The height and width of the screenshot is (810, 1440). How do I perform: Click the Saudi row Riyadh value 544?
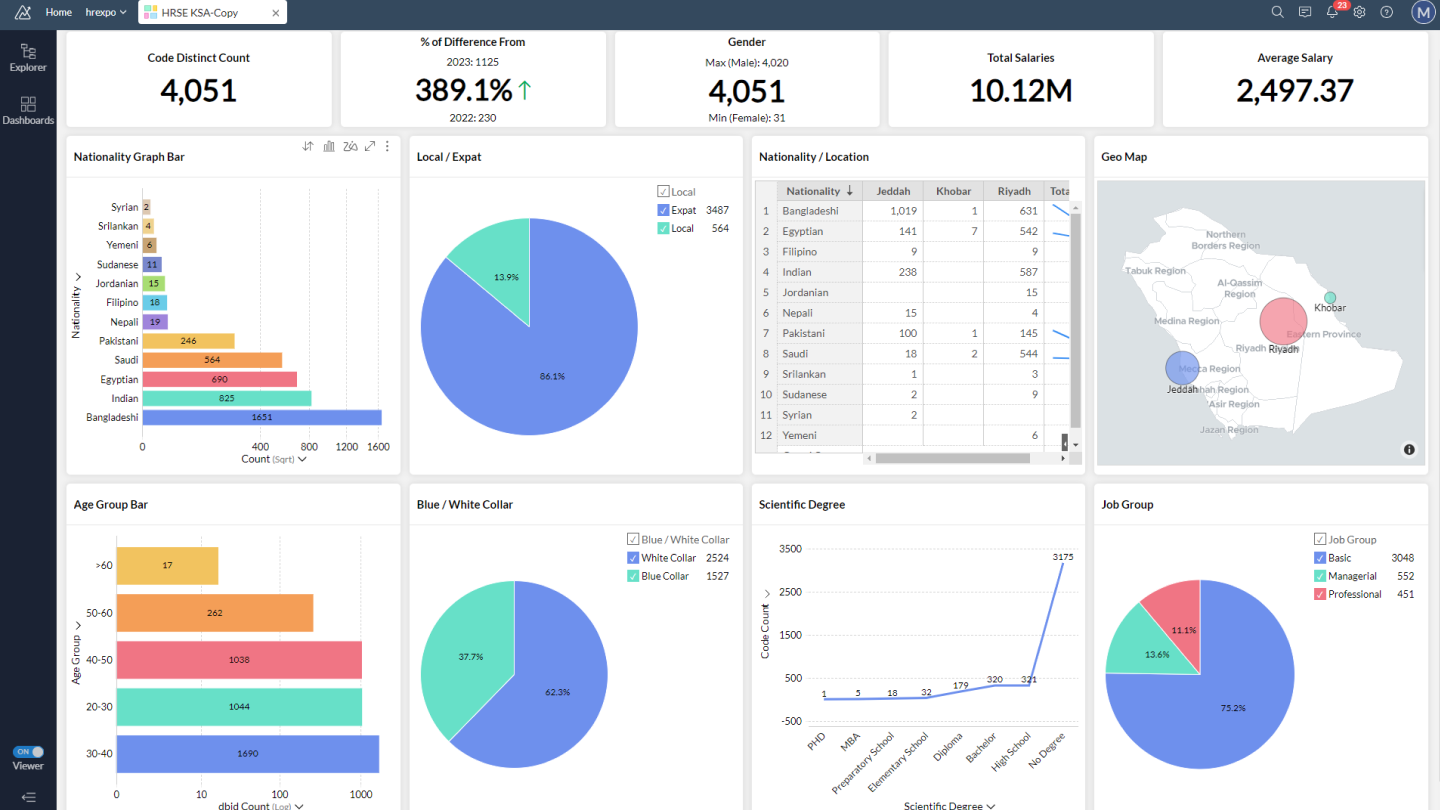tap(1014, 354)
